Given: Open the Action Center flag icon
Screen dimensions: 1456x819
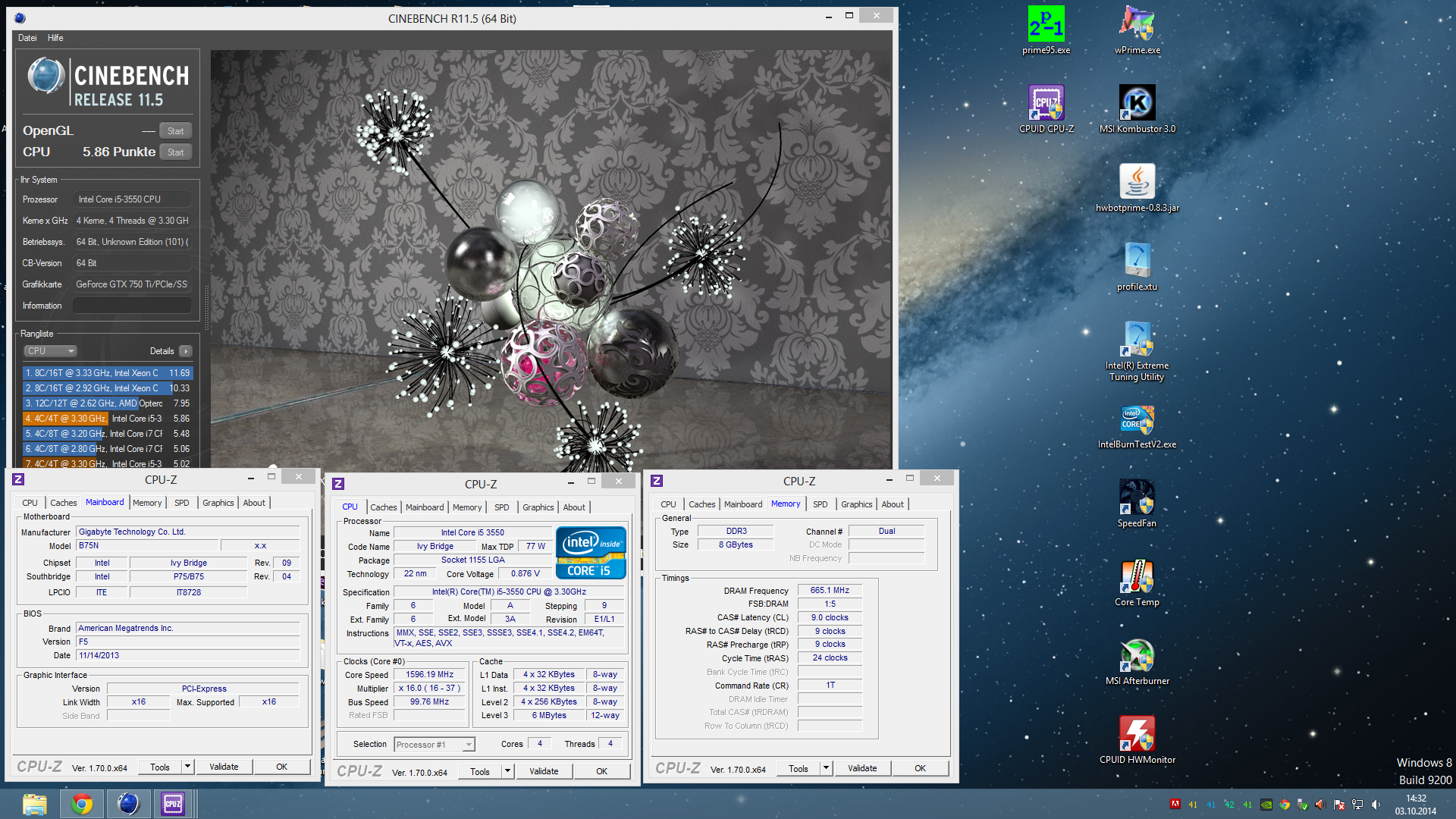Looking at the screenshot, I should point(1339,805).
